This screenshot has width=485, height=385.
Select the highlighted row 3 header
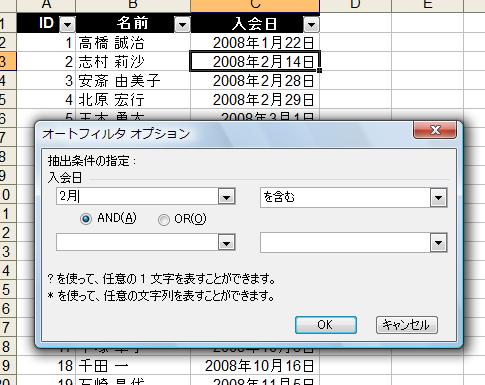tap(7, 61)
